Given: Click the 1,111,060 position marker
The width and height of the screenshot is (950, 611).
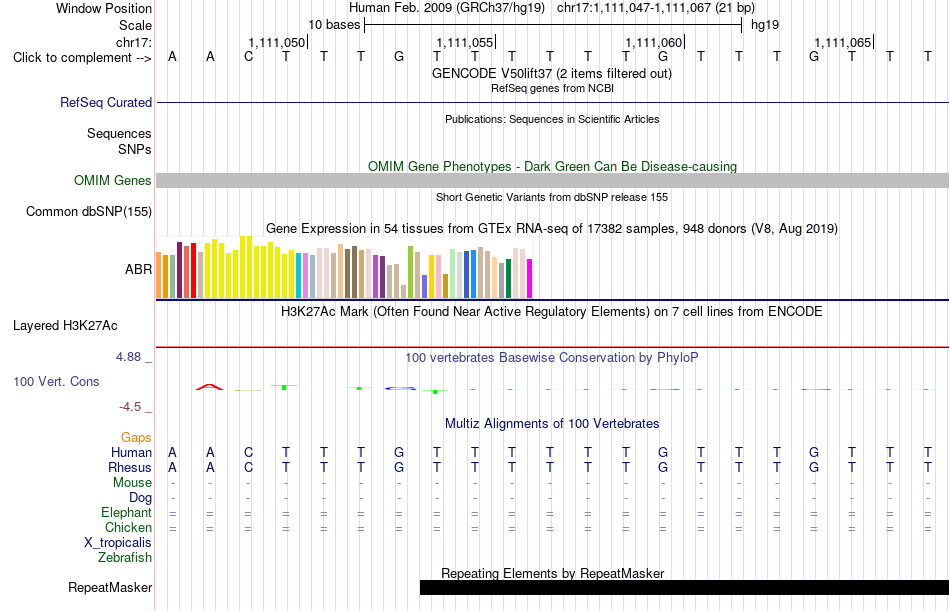Looking at the screenshot, I should point(655,42).
